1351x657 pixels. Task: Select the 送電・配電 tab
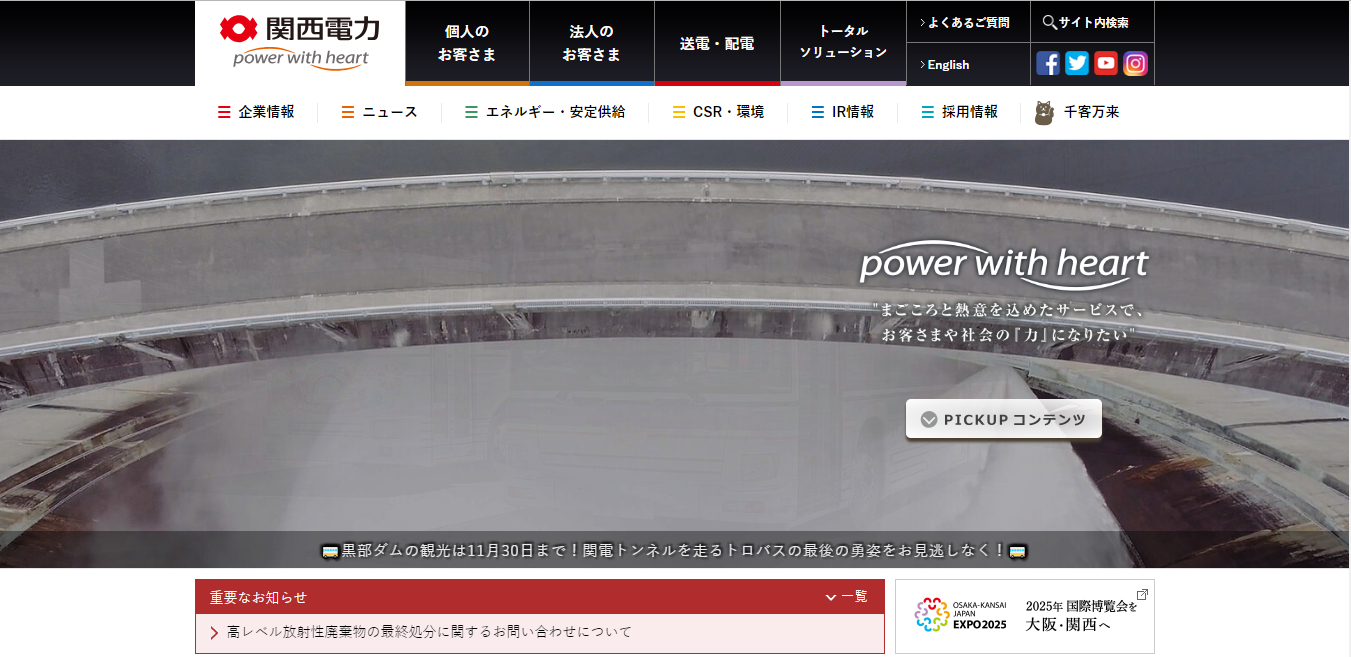717,43
